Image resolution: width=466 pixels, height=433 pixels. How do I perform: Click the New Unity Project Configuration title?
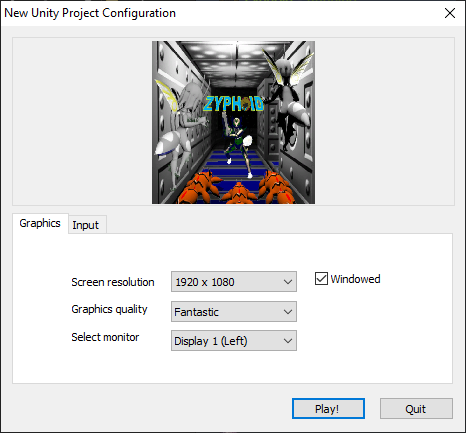(90, 13)
